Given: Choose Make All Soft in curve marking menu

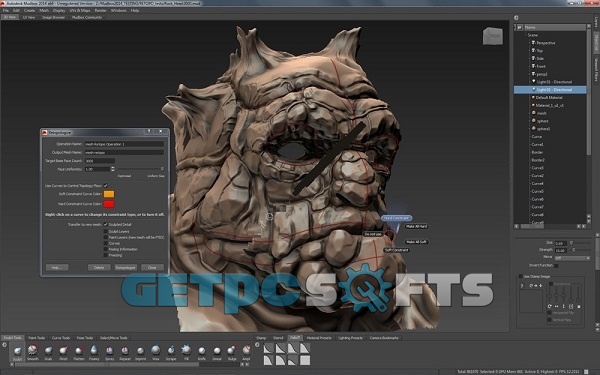Looking at the screenshot, I should click(416, 242).
